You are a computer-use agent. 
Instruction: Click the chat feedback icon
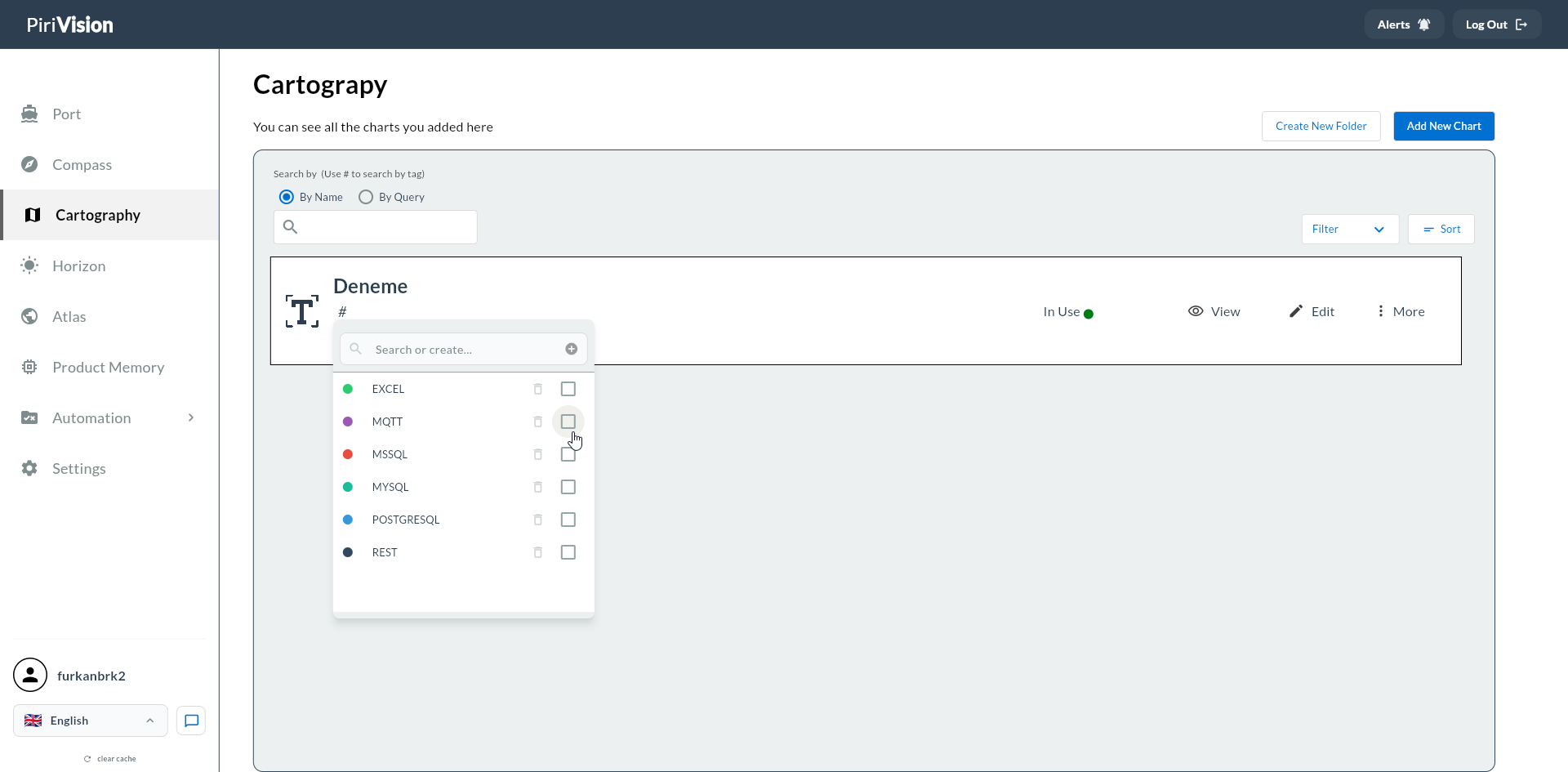coord(191,721)
